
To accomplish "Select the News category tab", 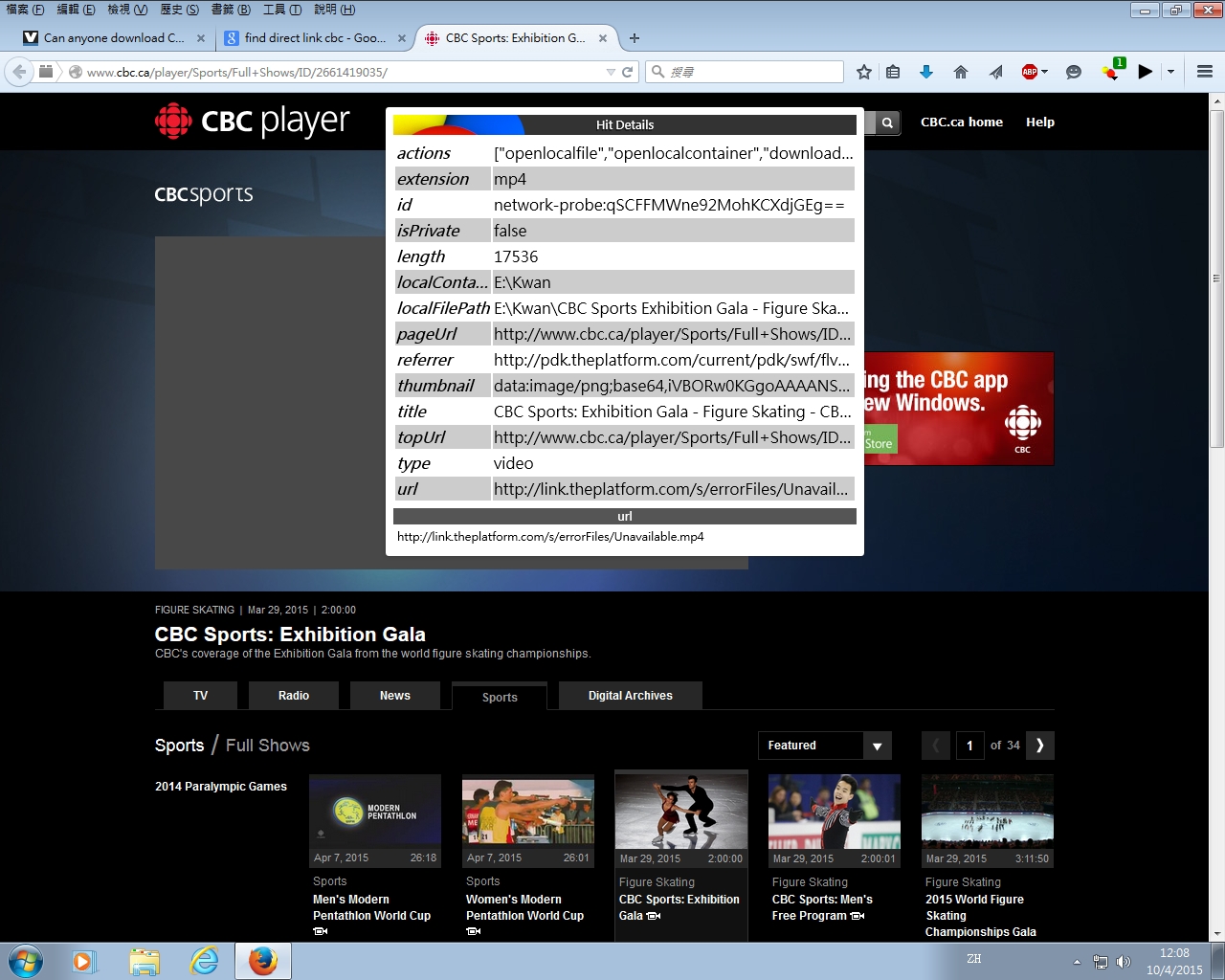I will 395,696.
